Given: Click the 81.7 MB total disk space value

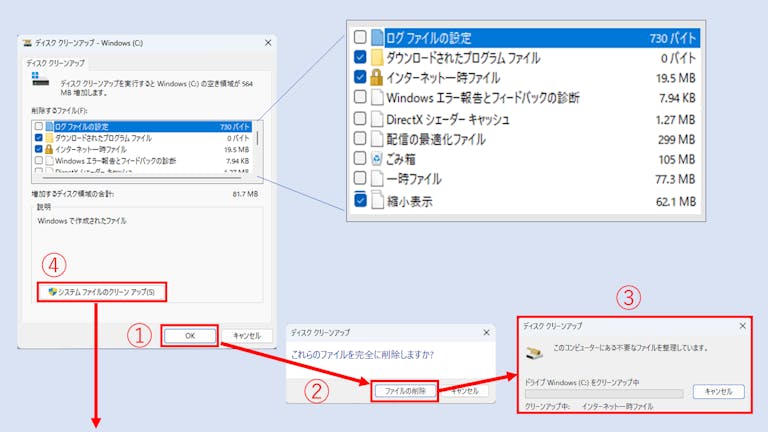Looking at the screenshot, I should (x=245, y=194).
